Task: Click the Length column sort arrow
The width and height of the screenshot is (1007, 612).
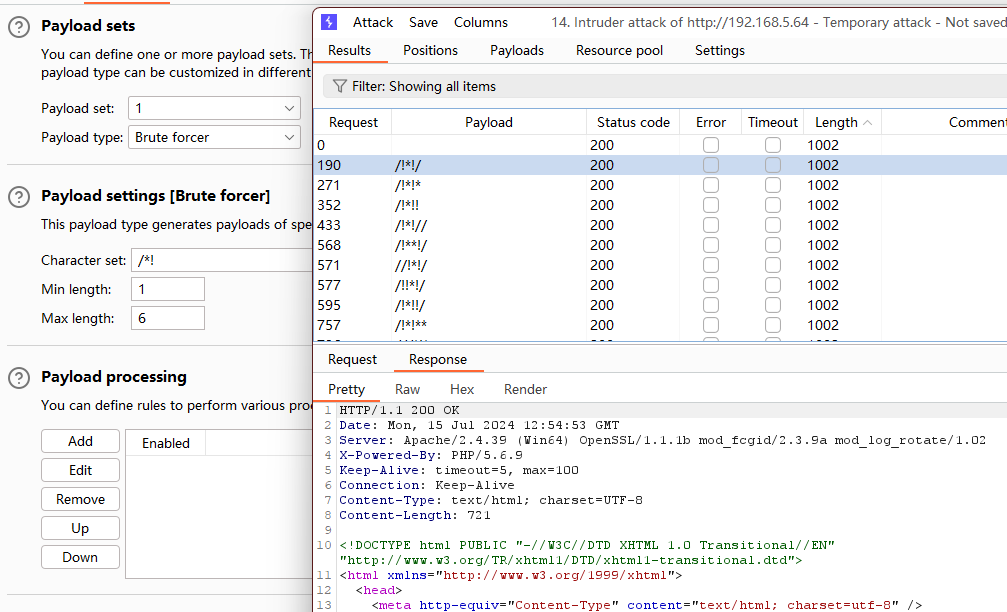Action: click(x=866, y=123)
